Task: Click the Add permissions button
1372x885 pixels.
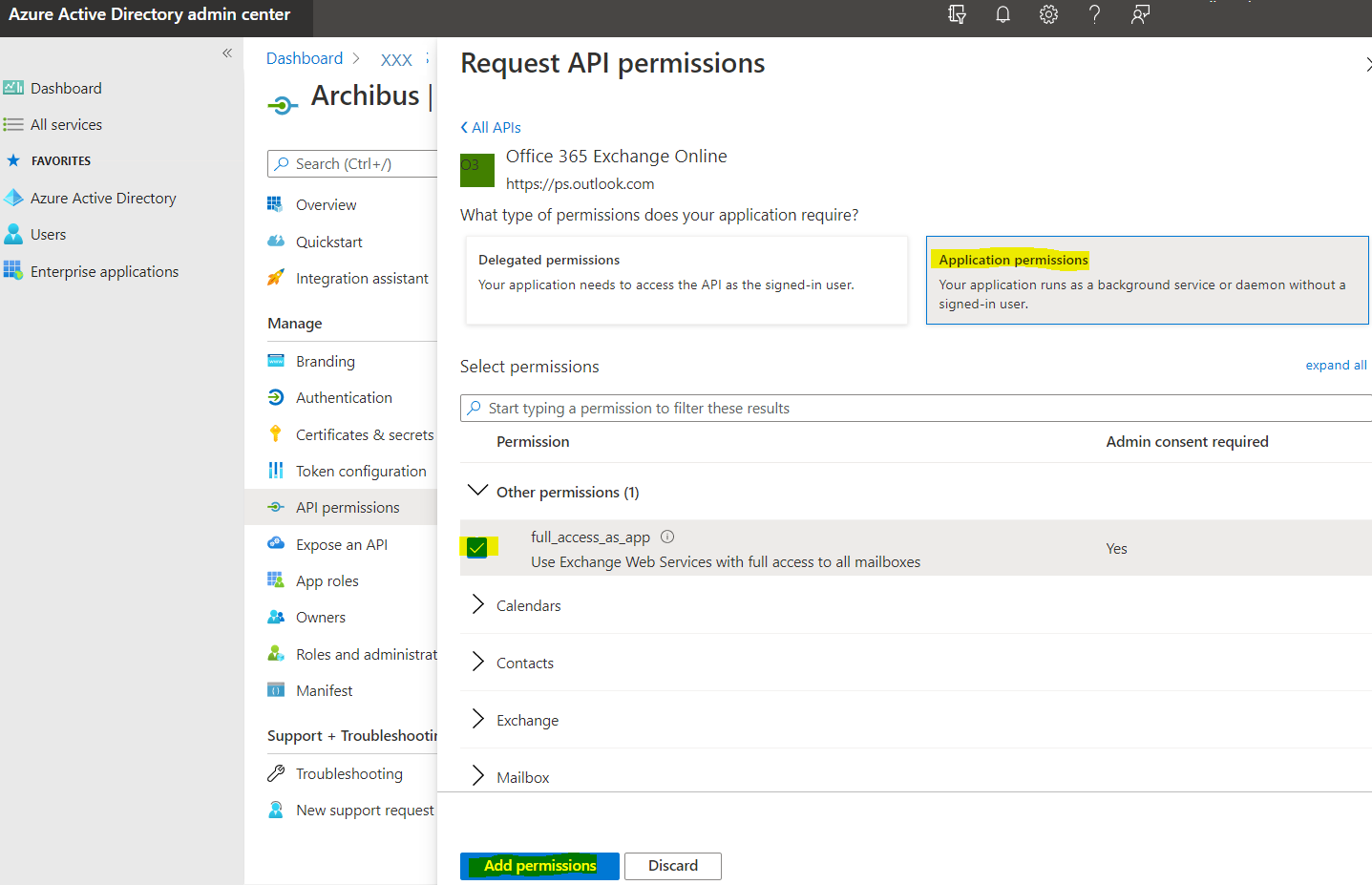Action: (538, 866)
